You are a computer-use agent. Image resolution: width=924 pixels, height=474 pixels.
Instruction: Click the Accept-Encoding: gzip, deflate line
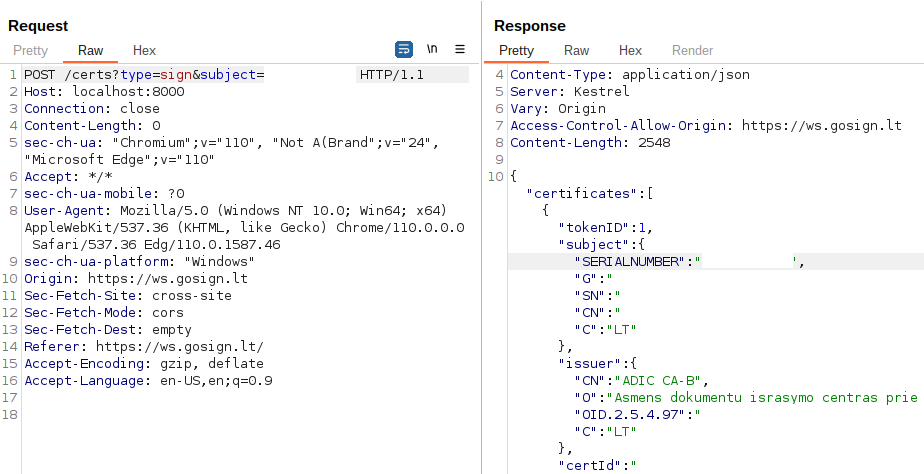[x=144, y=364]
